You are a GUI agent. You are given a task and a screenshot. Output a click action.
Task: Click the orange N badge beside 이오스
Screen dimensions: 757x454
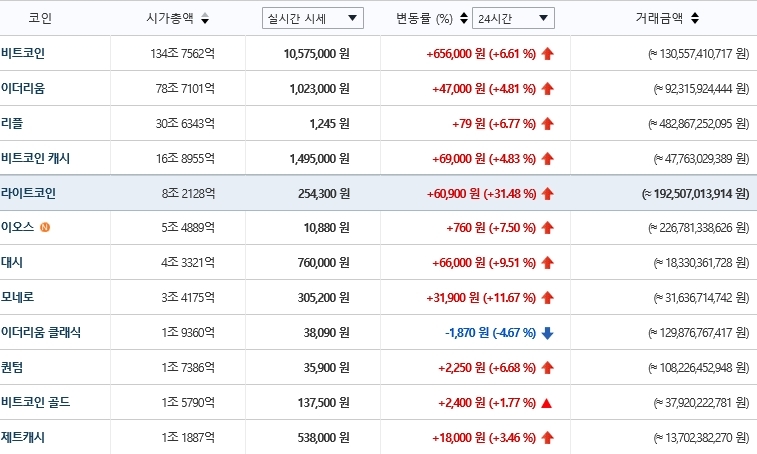(45, 227)
